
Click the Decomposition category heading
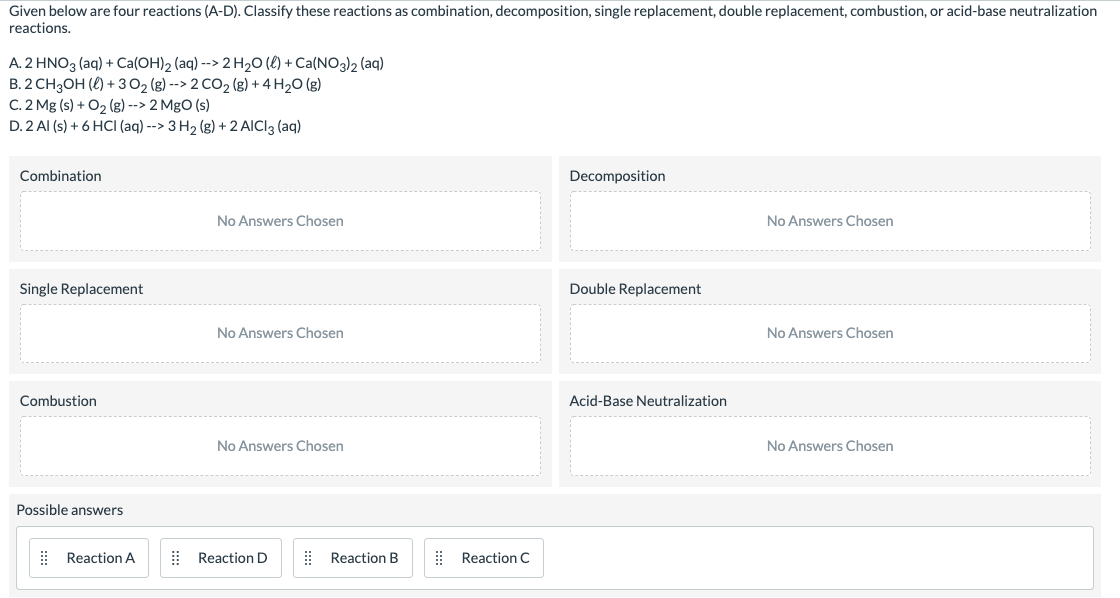[x=617, y=176]
